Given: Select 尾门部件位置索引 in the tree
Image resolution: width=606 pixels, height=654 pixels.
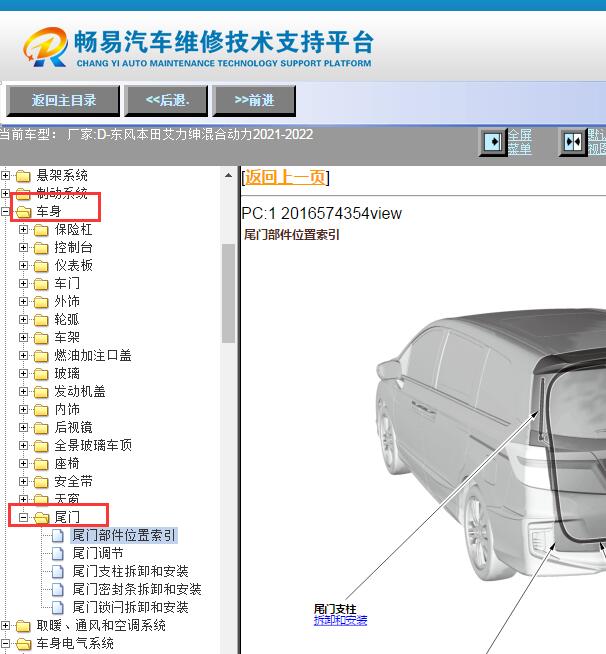Looking at the screenshot, I should click(x=124, y=535).
